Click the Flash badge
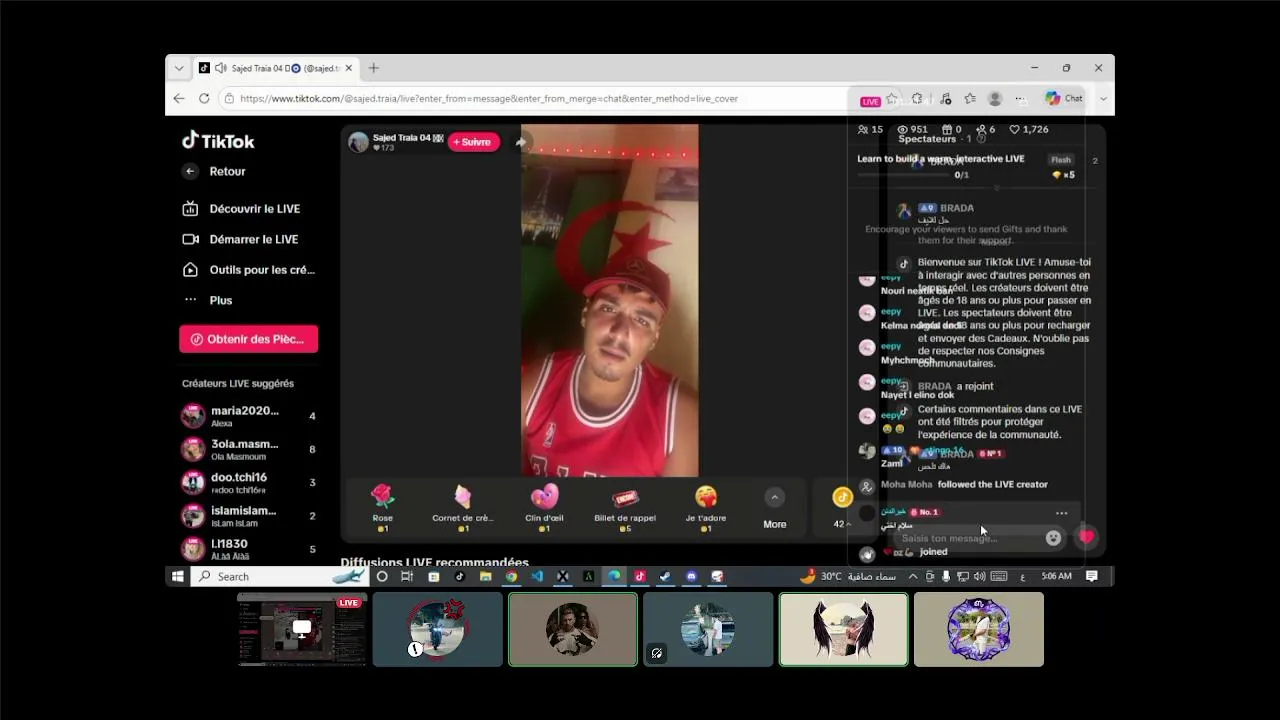Screen dimensions: 1280x720 (1061, 160)
